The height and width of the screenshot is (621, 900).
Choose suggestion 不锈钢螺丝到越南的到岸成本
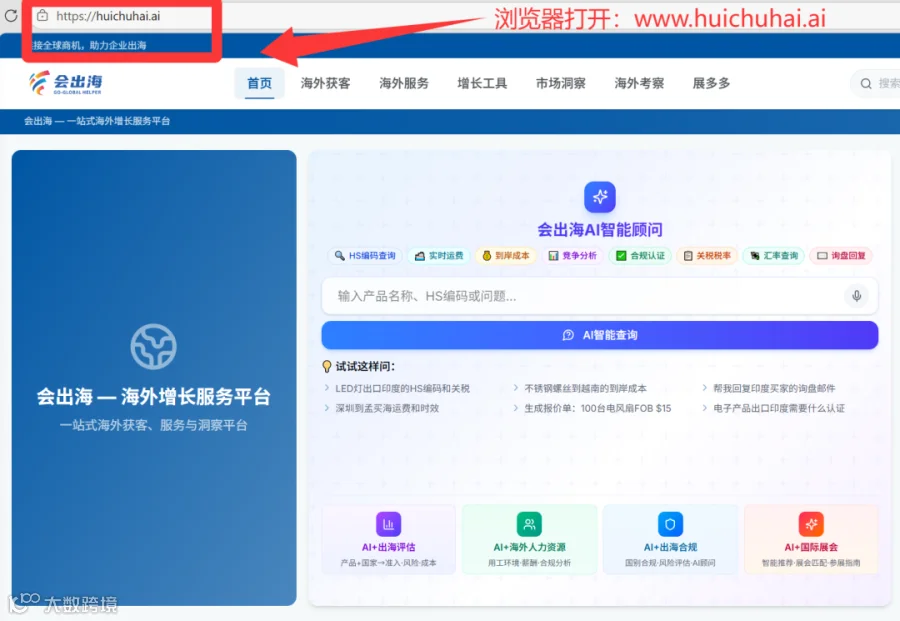coord(585,389)
